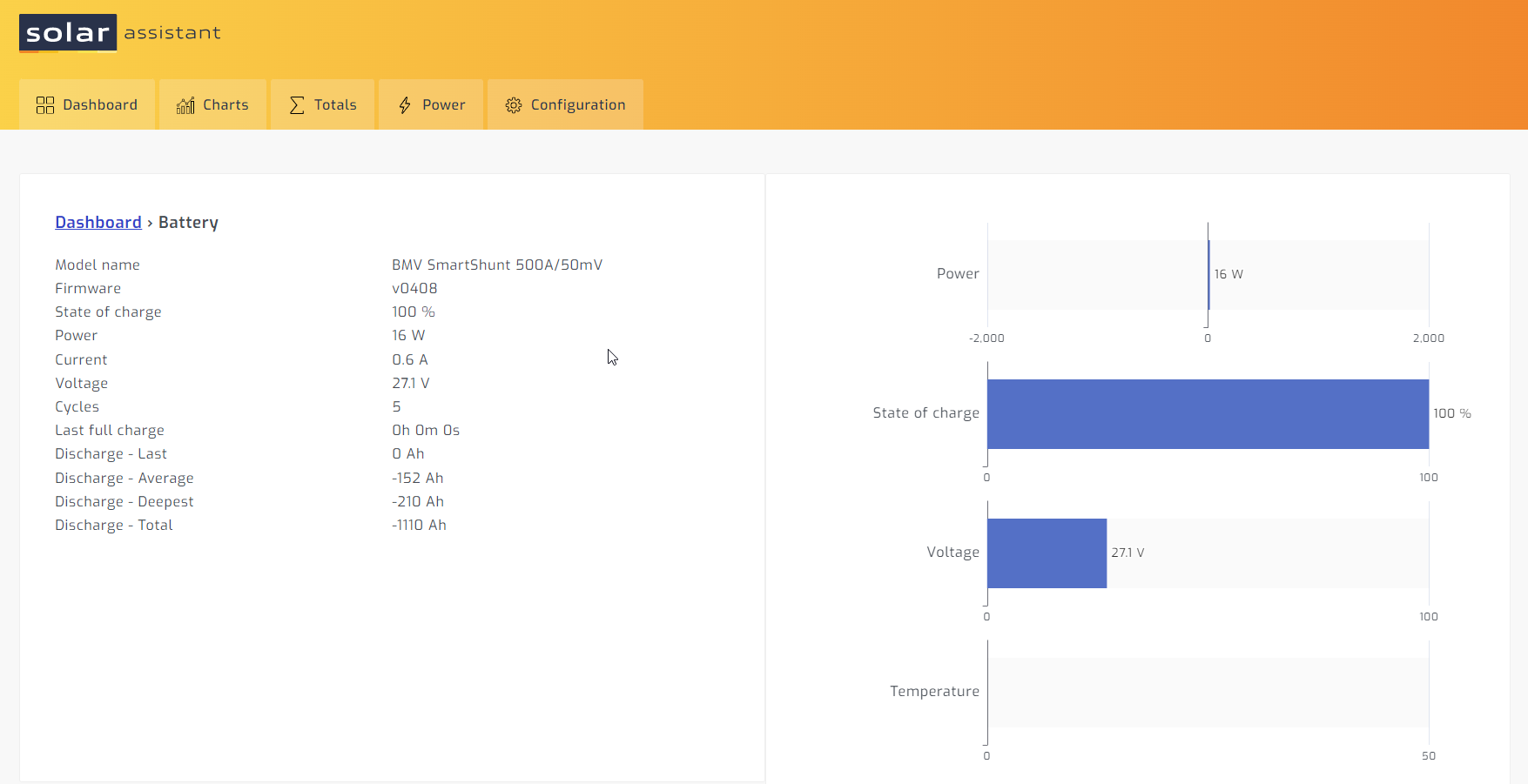Image resolution: width=1528 pixels, height=784 pixels.
Task: Follow the Dashboard breadcrumb link
Action: click(98, 222)
